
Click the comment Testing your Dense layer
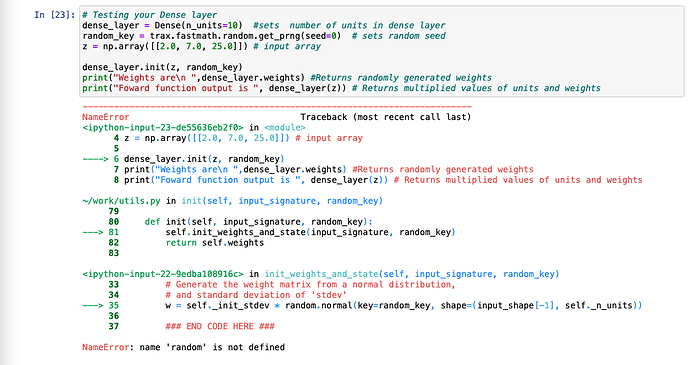(x=149, y=15)
